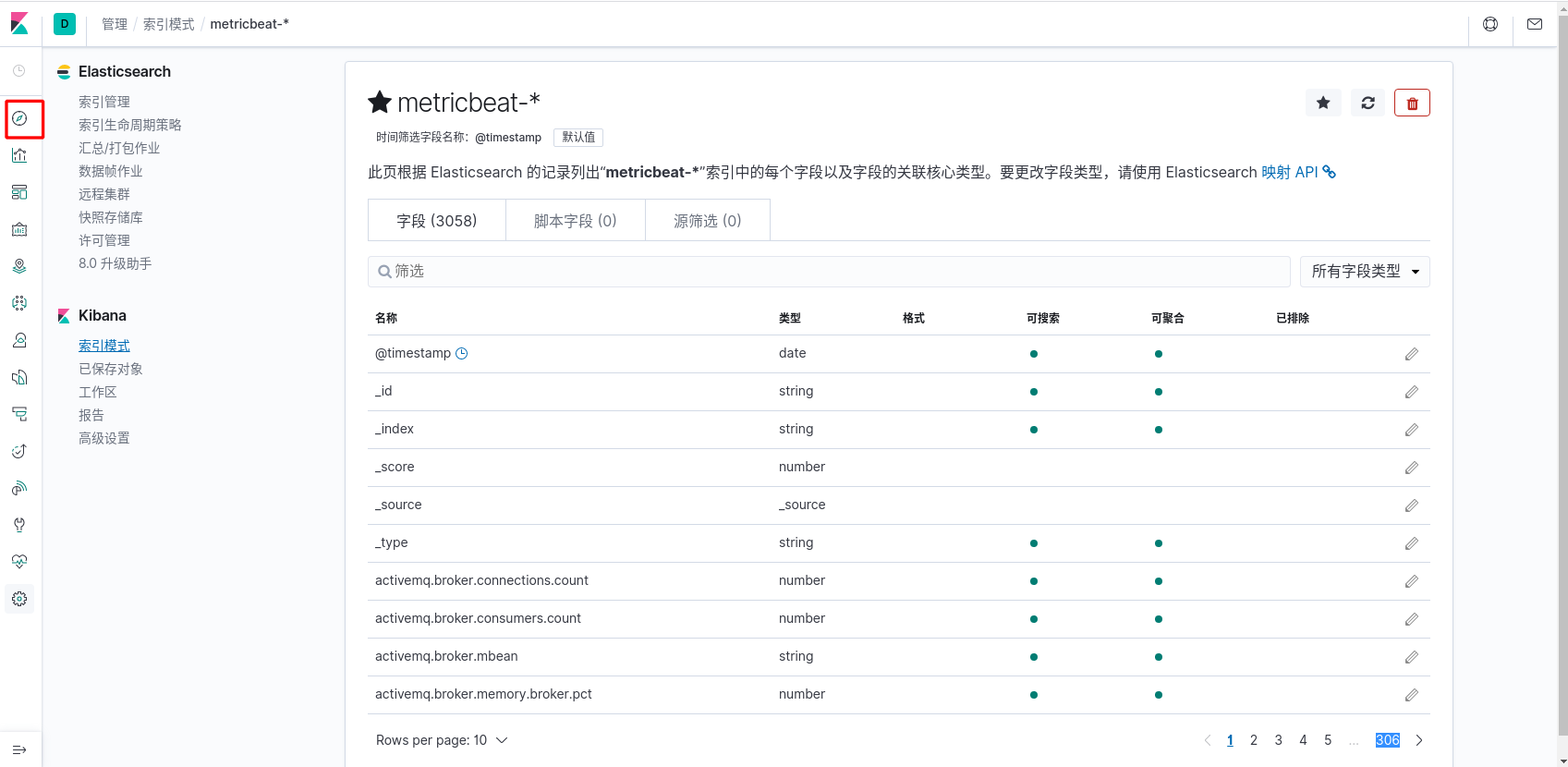This screenshot has height=767, width=1568.
Task: Click 管理 breadcrumb
Action: point(115,24)
